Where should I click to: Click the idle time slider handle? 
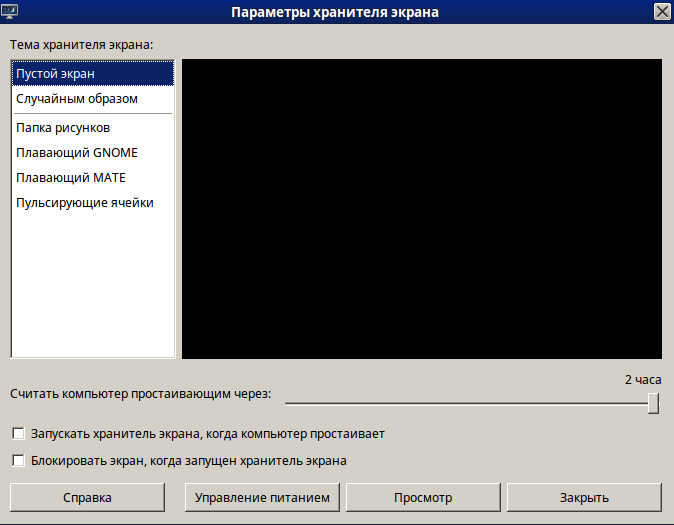point(653,403)
